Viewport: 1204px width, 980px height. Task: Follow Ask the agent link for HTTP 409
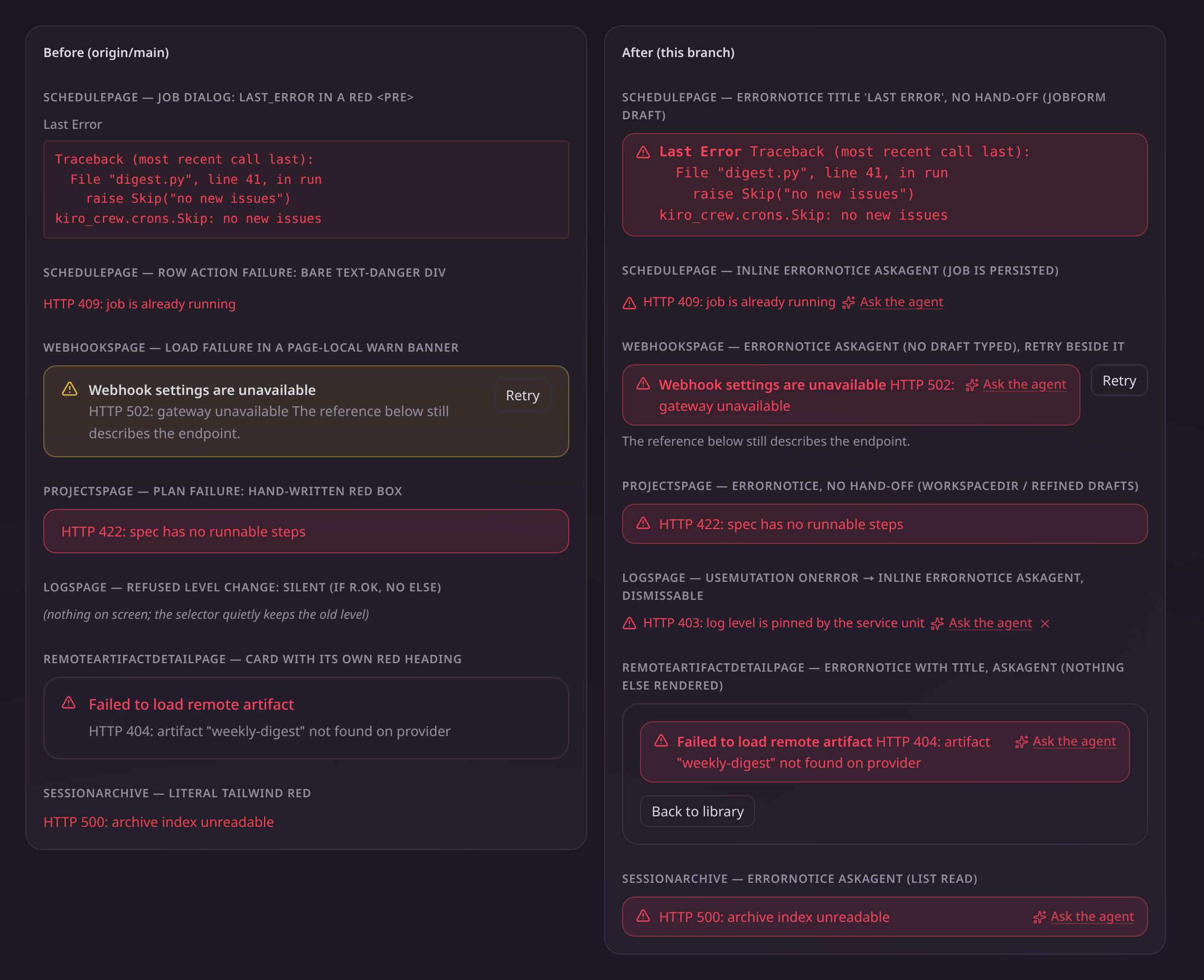(901, 302)
